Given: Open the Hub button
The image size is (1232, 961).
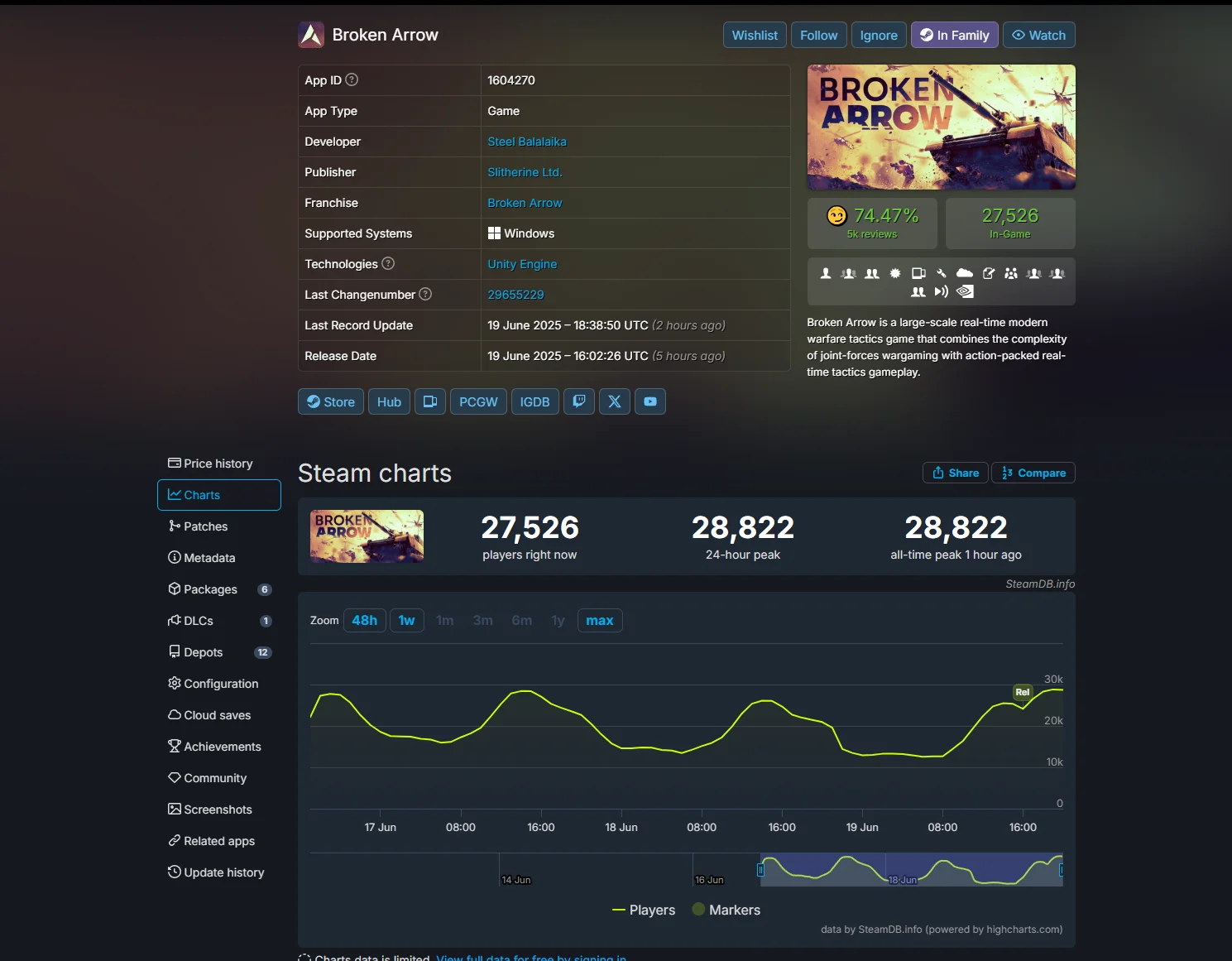Looking at the screenshot, I should 389,401.
